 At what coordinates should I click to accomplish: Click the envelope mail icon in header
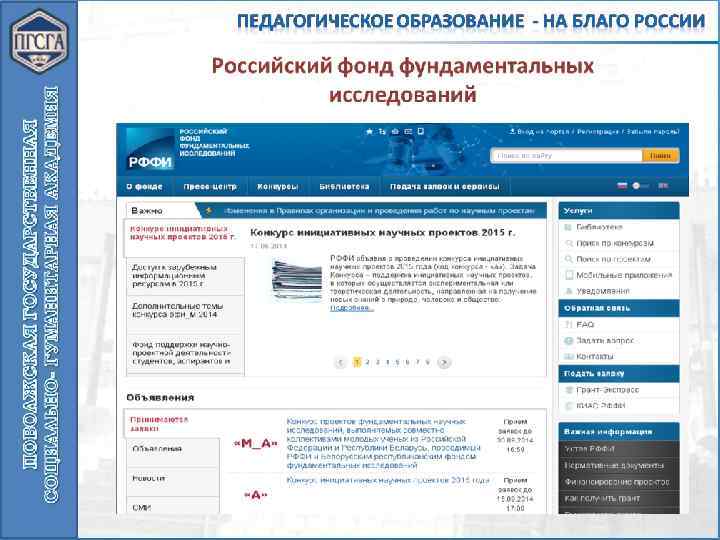(408, 132)
